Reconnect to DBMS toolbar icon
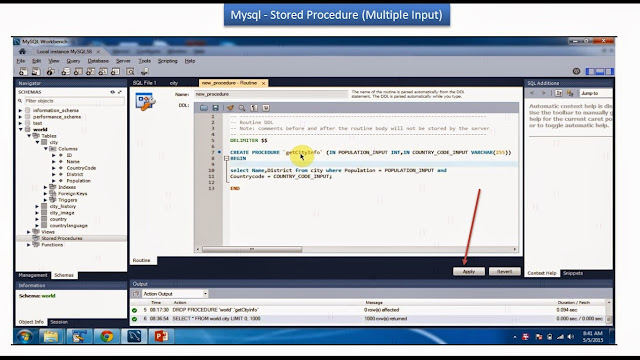This screenshot has height=360, width=640. pos(144,71)
